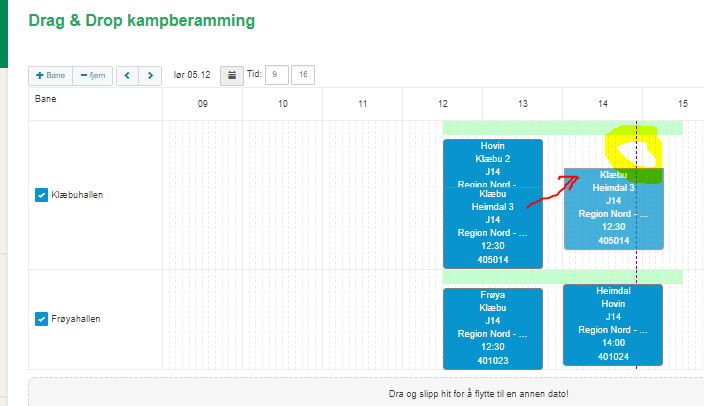Click the drop zone for moving to another date
Screen dimensions: 704x406
tap(366, 394)
